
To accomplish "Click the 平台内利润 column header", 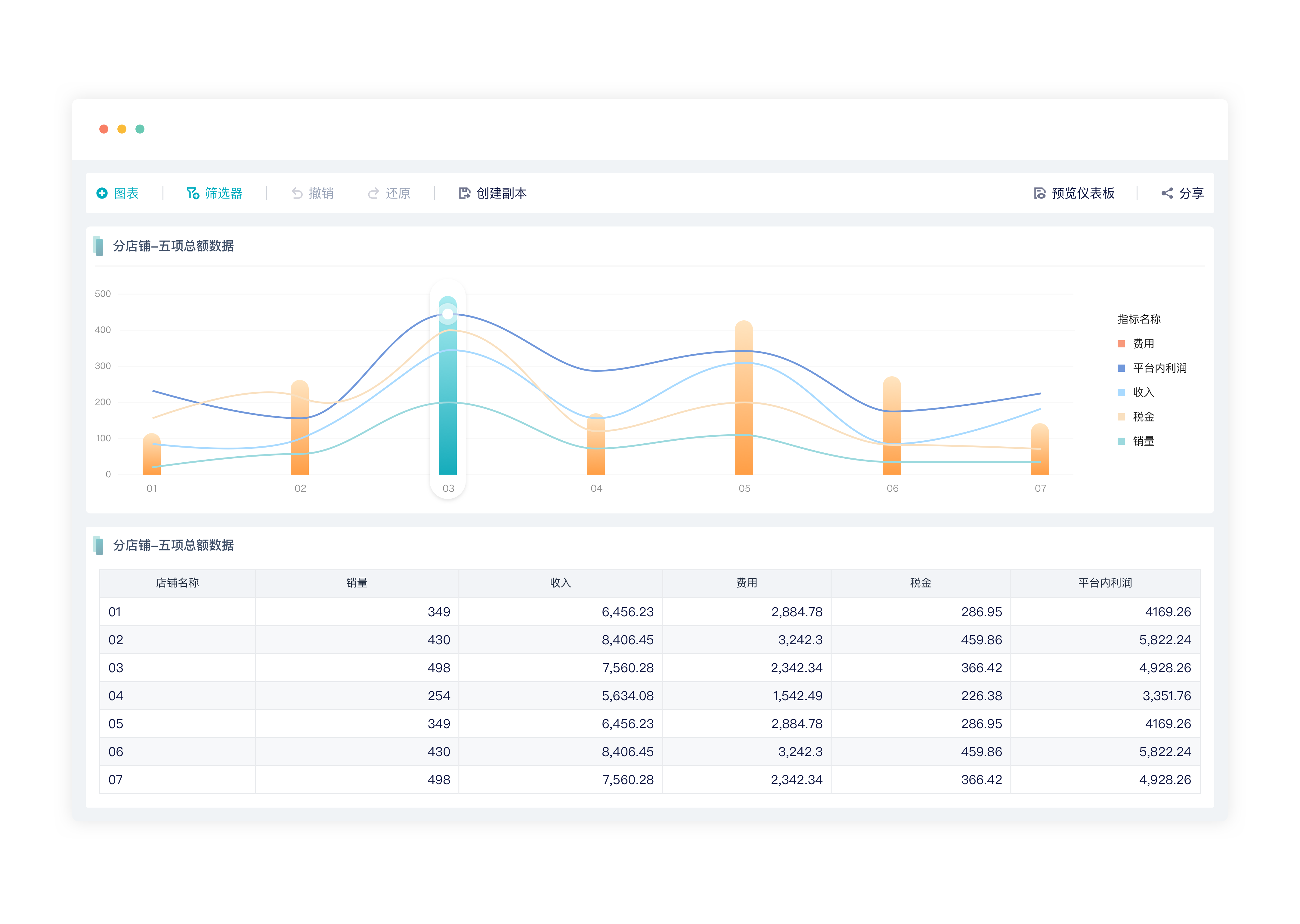I will (1105, 583).
